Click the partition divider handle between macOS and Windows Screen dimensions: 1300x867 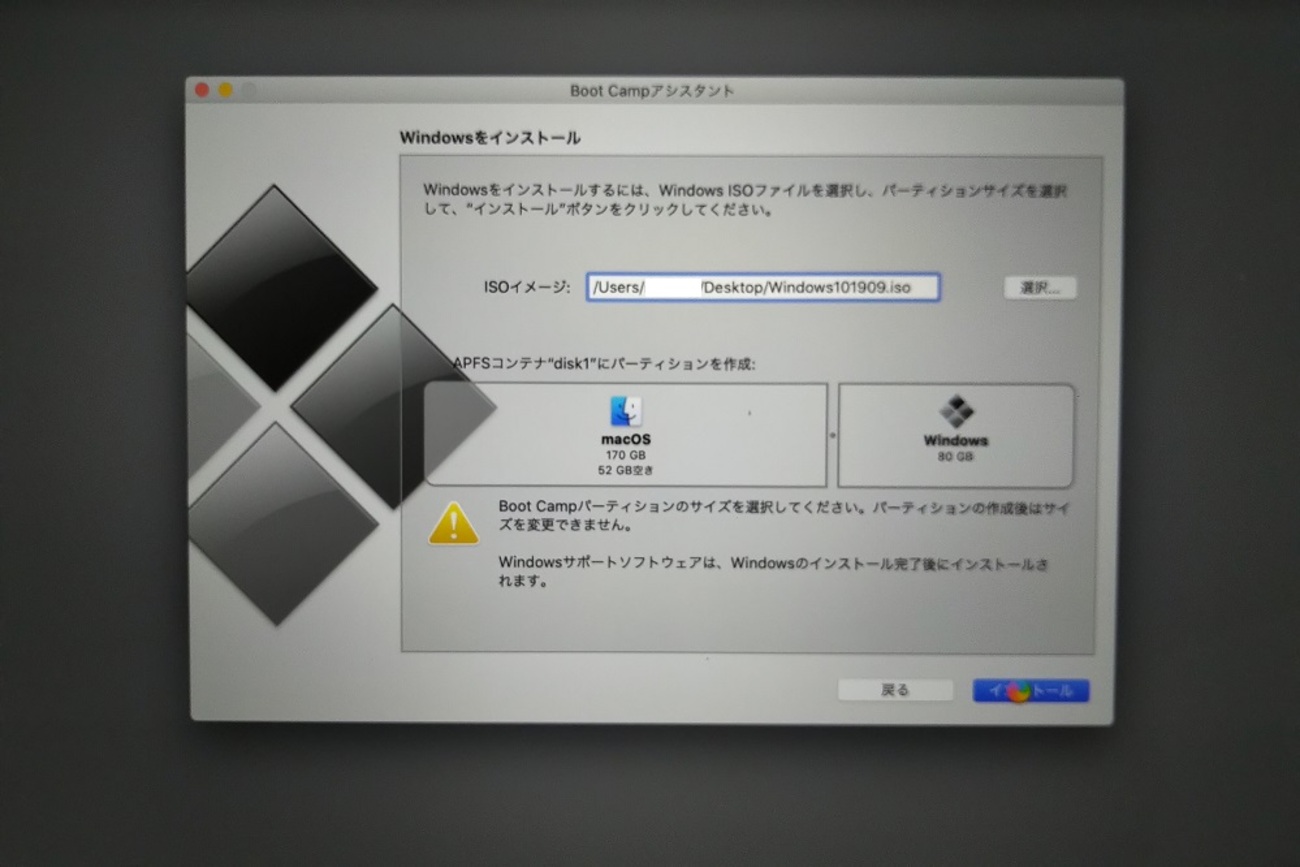point(832,435)
